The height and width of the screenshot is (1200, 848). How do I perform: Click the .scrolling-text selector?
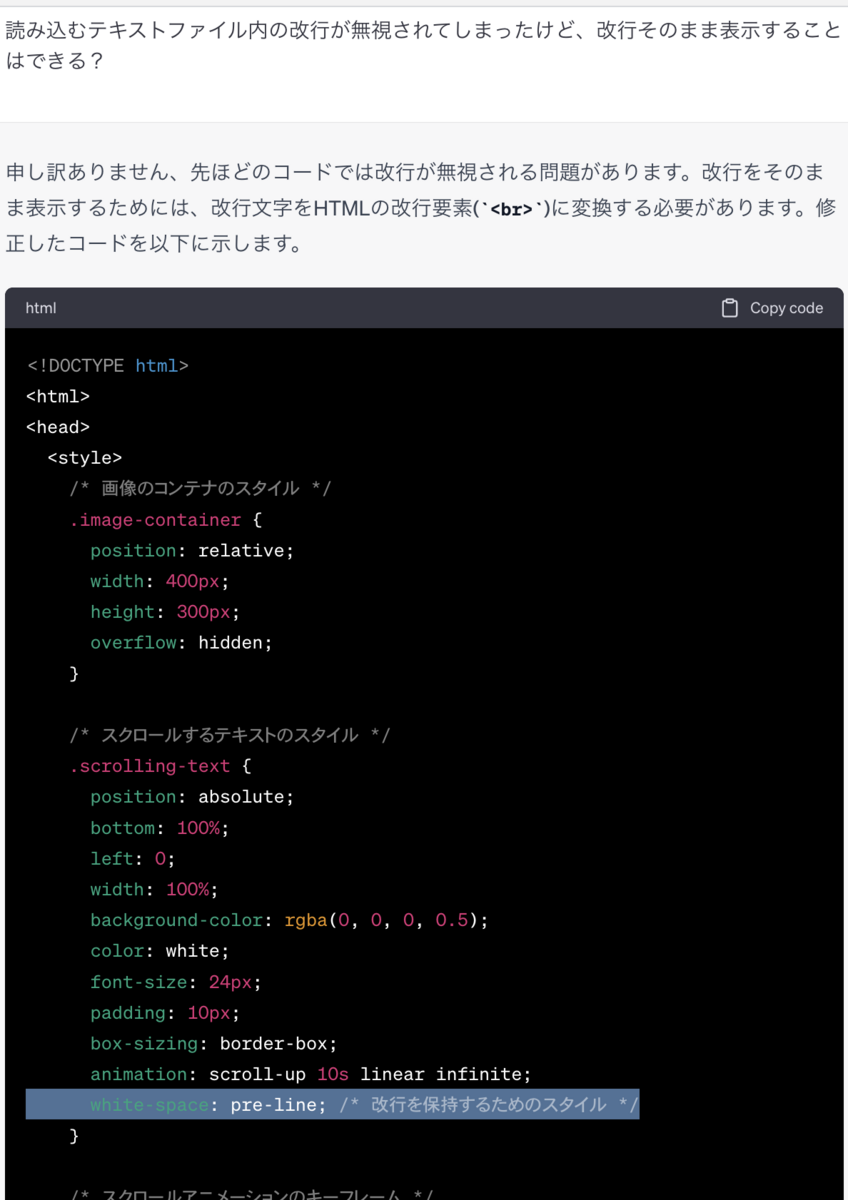[x=150, y=766]
